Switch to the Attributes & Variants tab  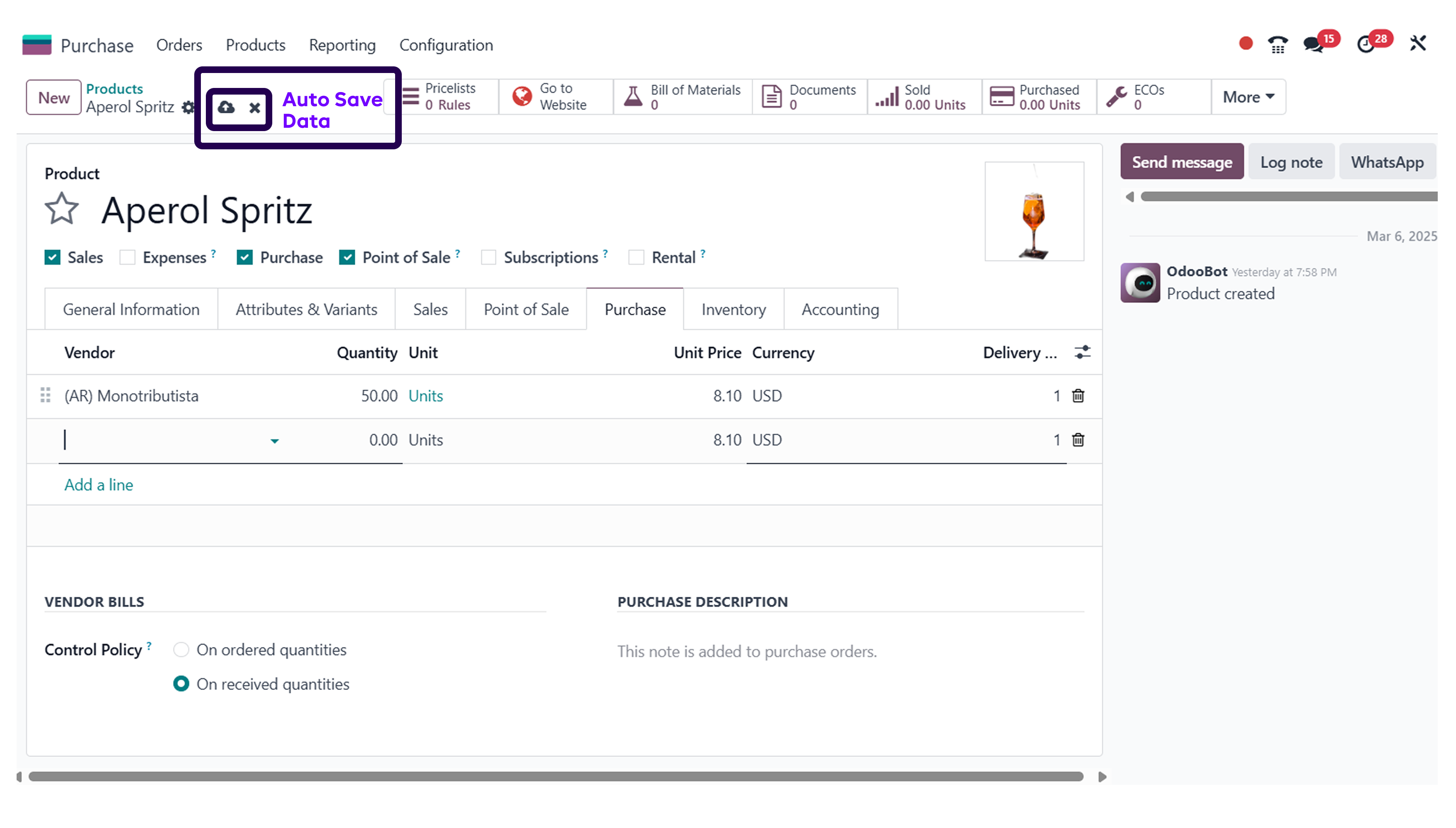(306, 309)
